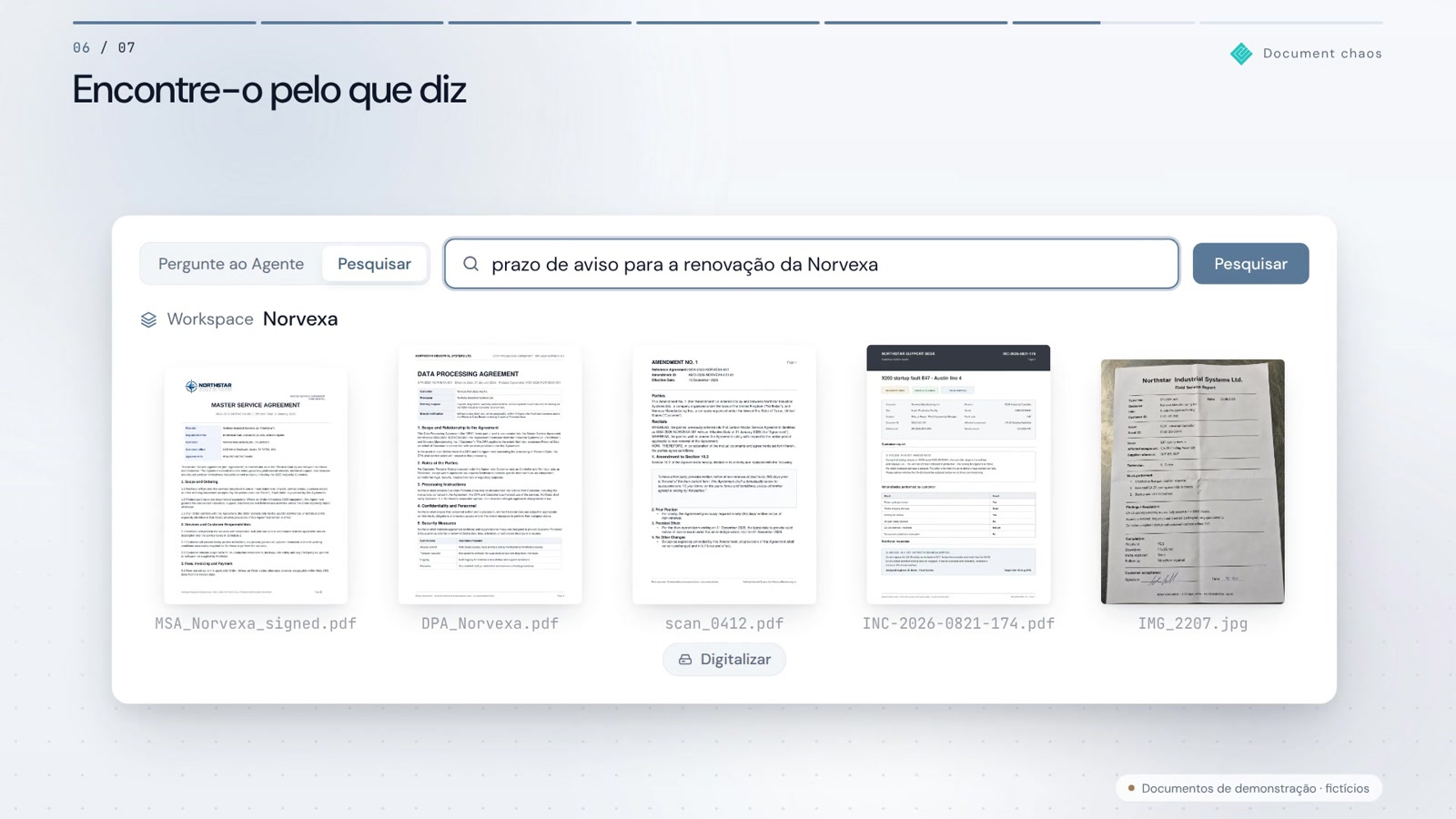
Task: Click the Workspace label
Action: coord(210,319)
